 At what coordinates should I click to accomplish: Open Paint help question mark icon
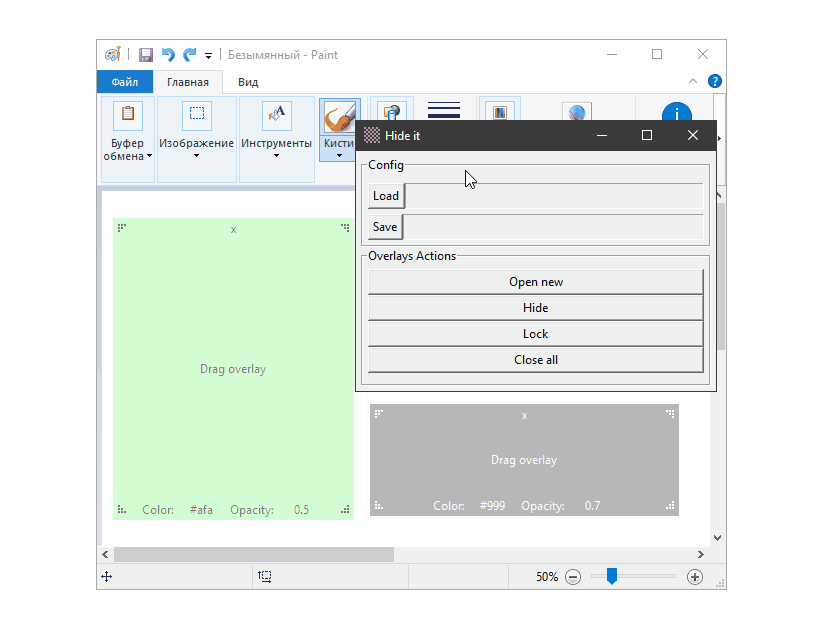tap(714, 81)
